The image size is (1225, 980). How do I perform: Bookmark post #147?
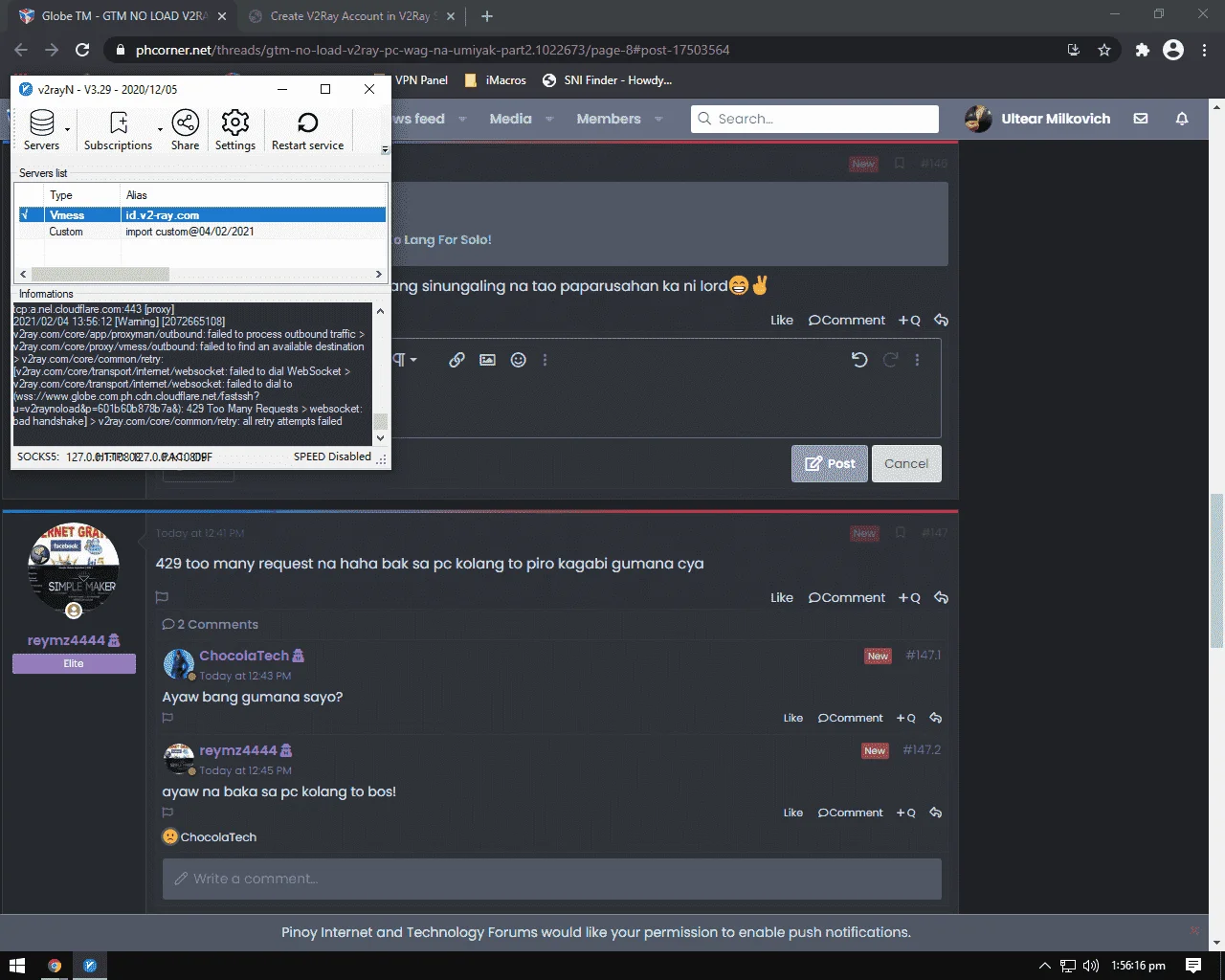pos(900,532)
